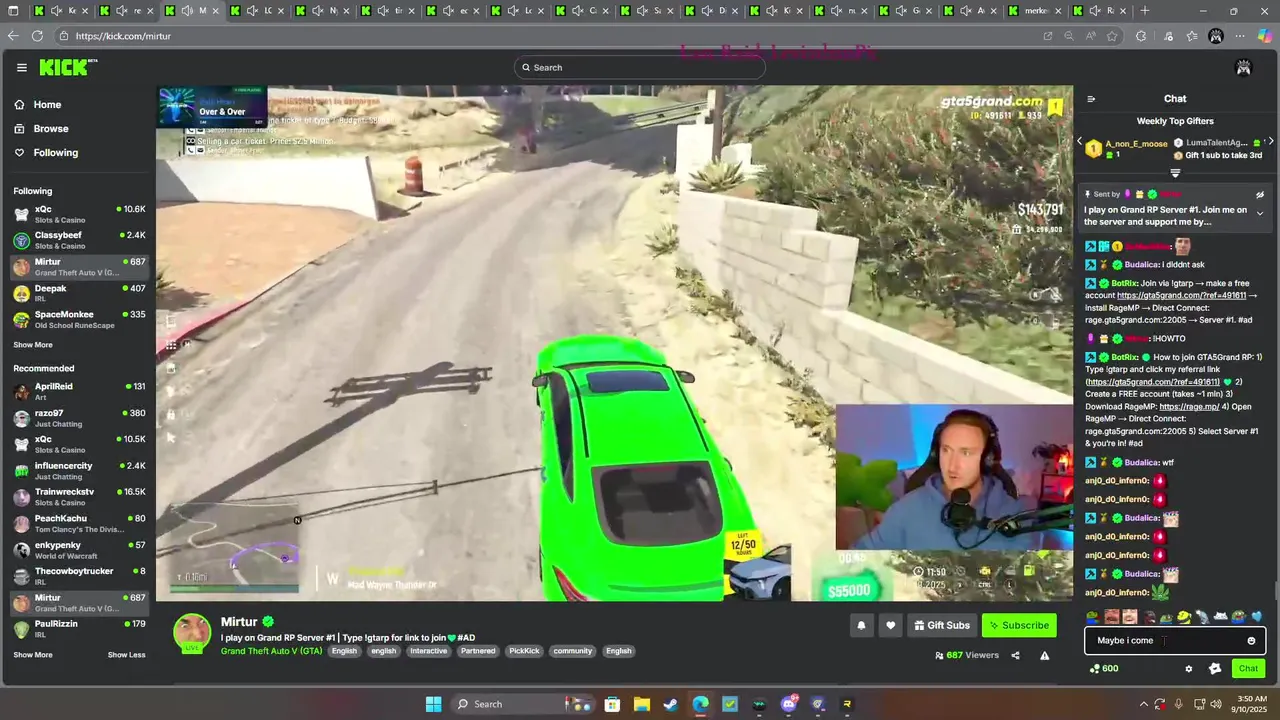Expand Following list with Show More
This screenshot has height=720, width=1280.
coord(33,345)
